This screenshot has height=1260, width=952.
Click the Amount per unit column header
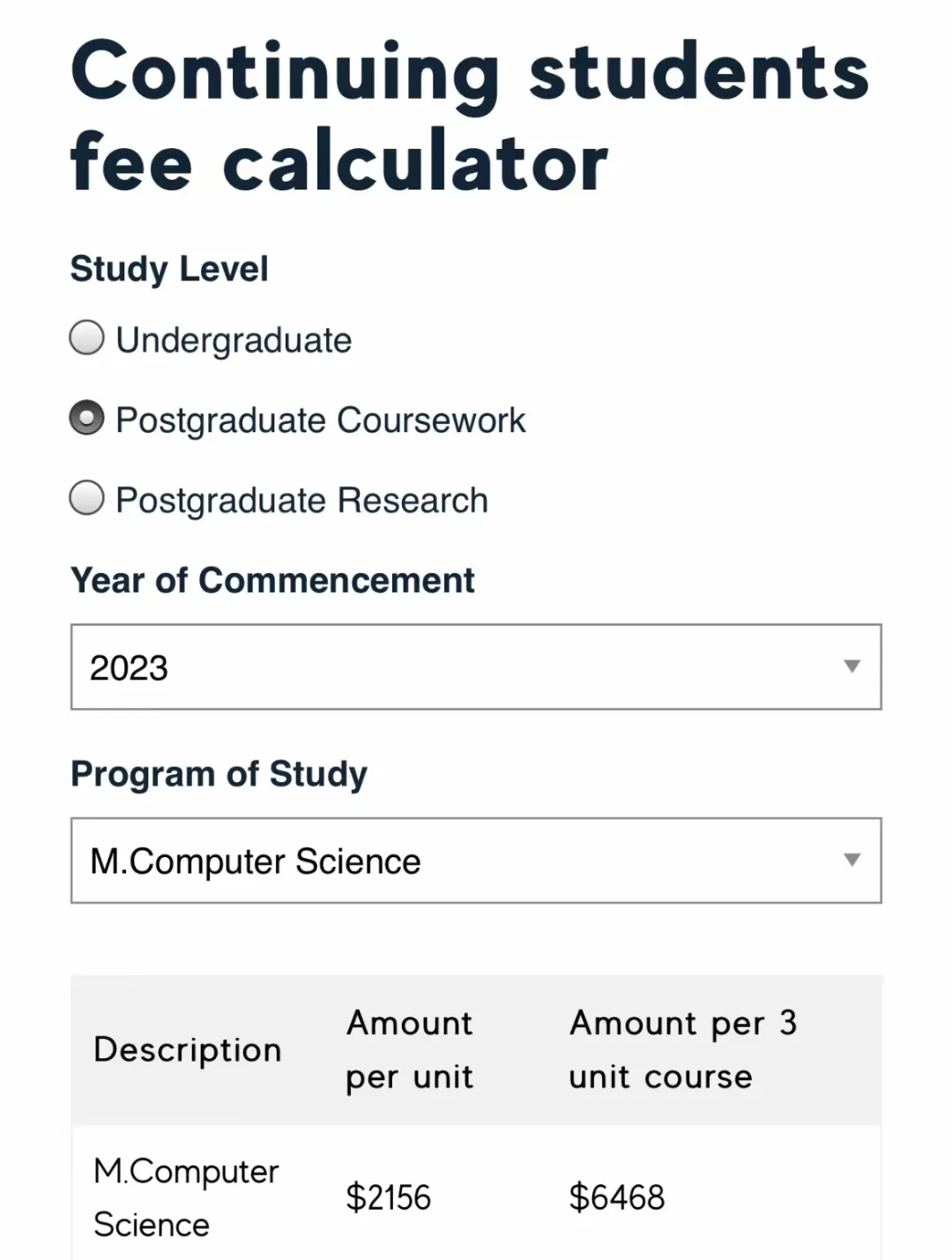click(410, 1050)
